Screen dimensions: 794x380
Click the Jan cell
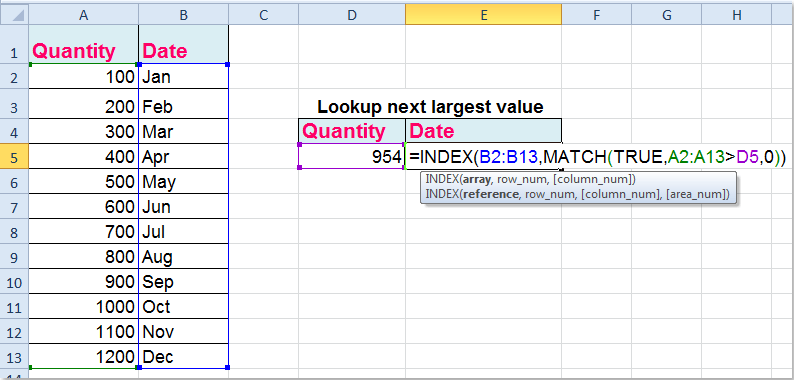click(183, 77)
